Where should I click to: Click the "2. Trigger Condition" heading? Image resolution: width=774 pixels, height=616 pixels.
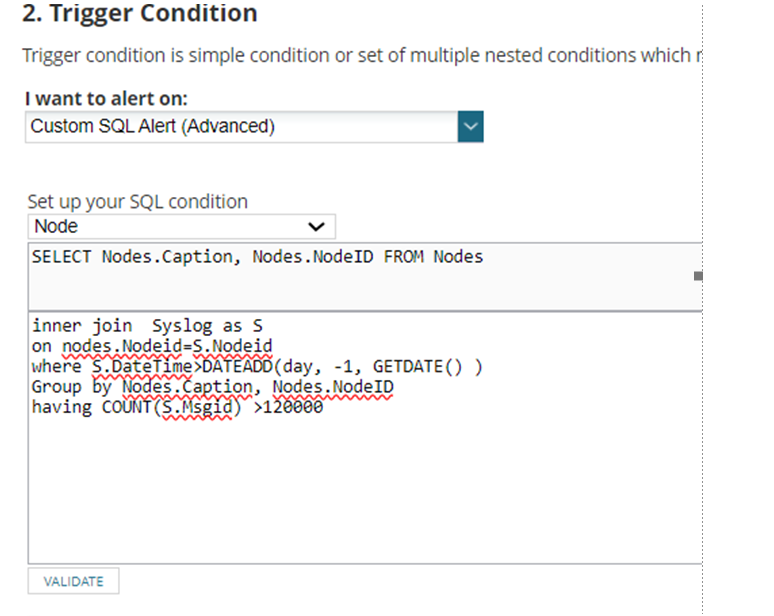pyautogui.click(x=139, y=14)
